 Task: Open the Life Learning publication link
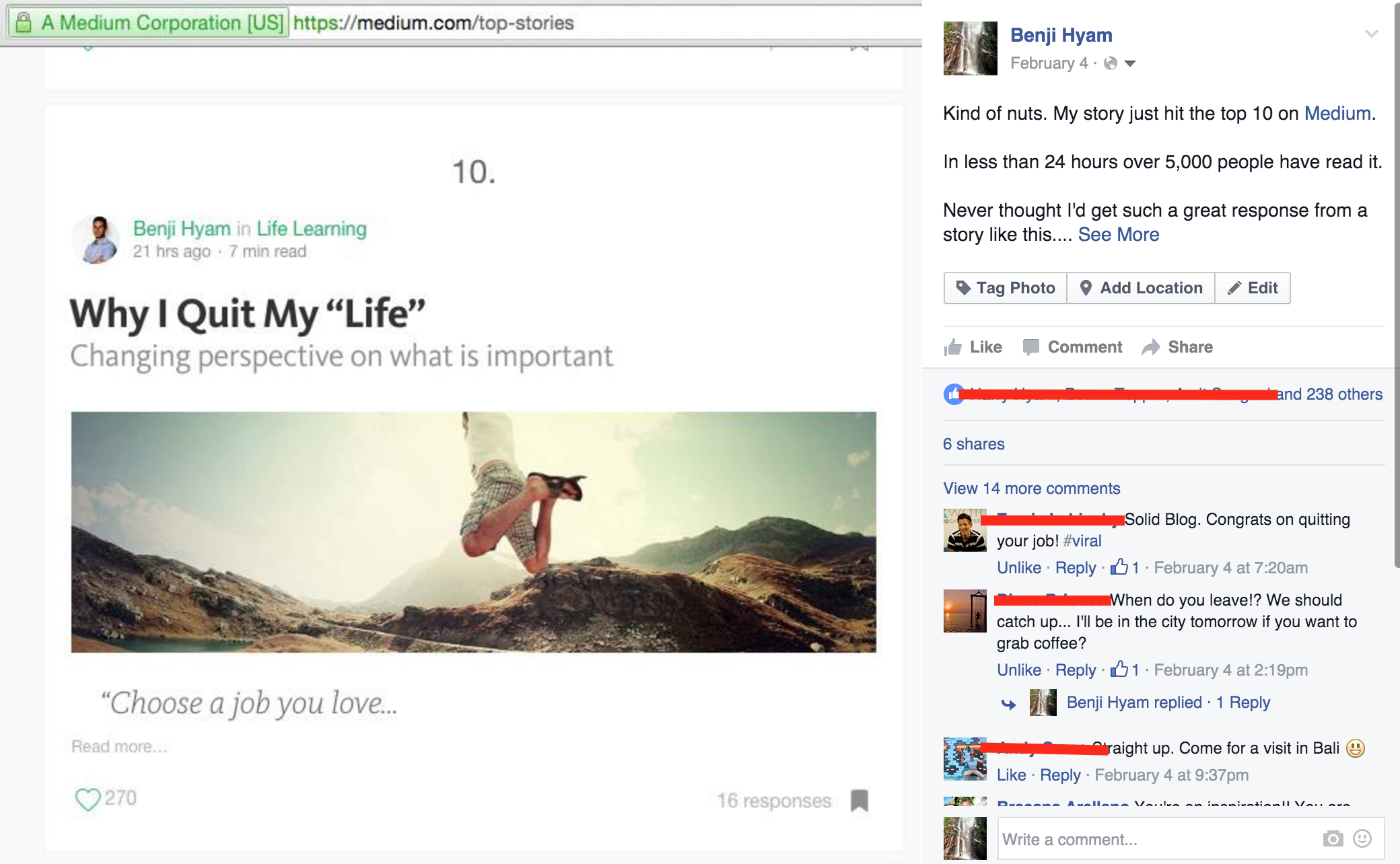tap(311, 229)
